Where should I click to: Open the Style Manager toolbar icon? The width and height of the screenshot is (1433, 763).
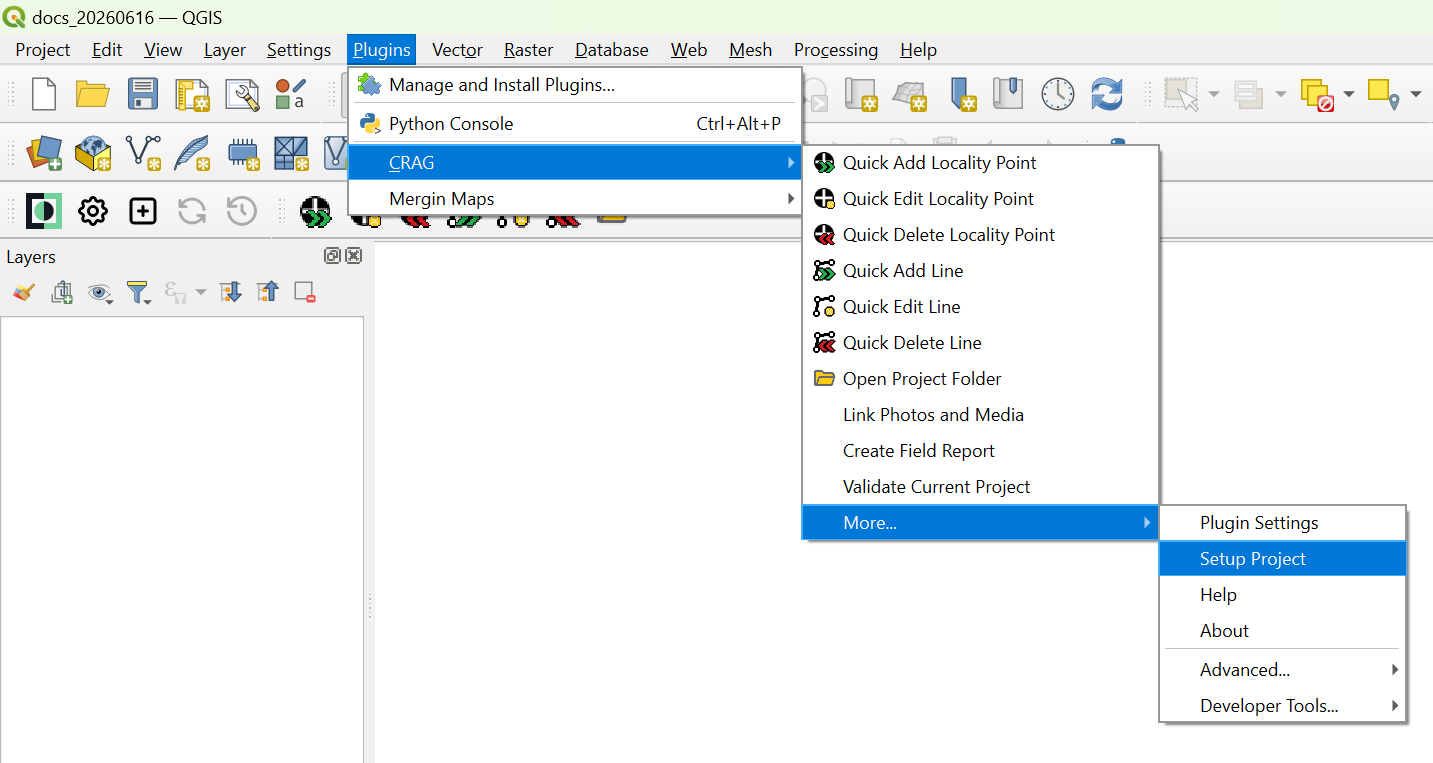pyautogui.click(x=291, y=94)
